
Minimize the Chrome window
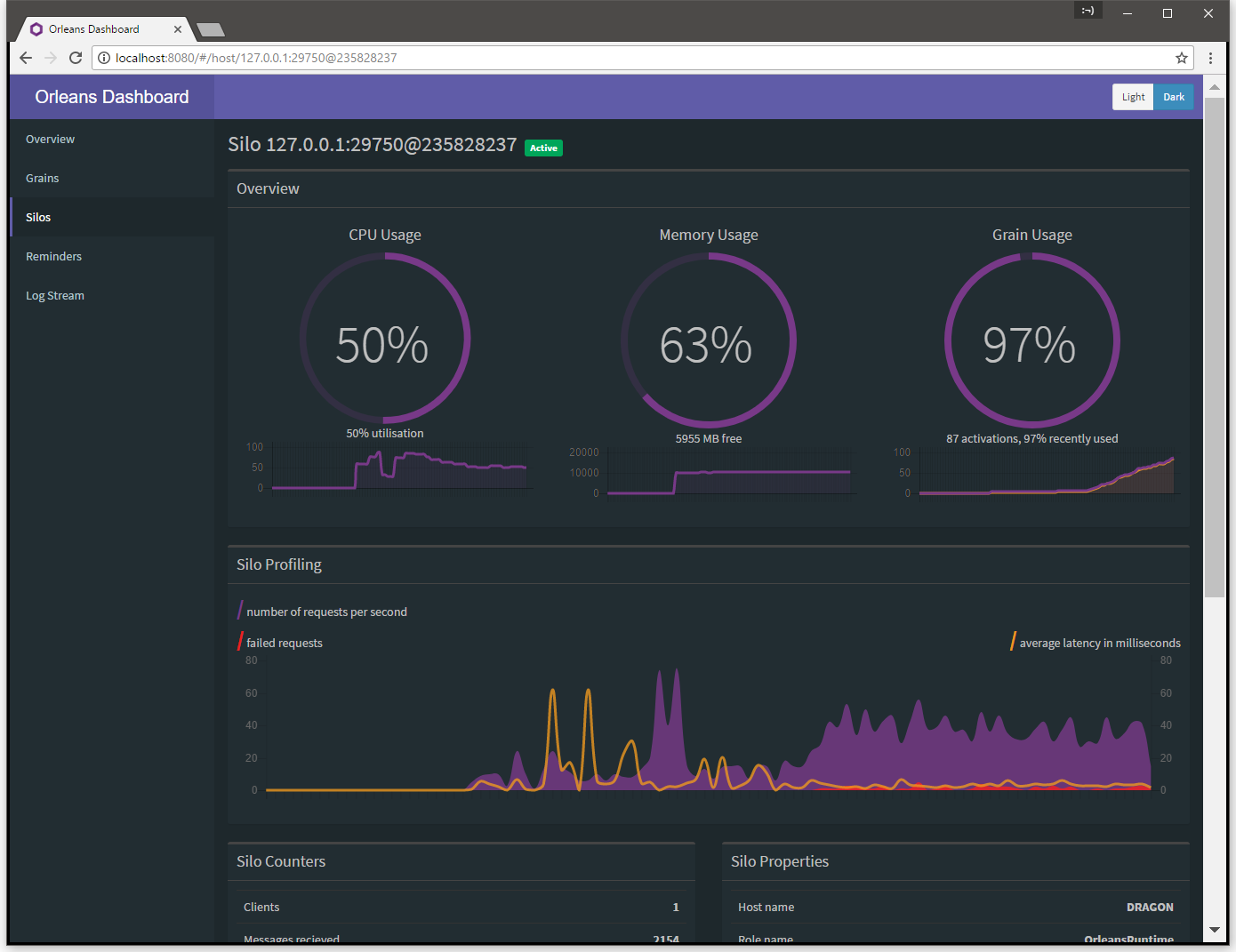click(x=1128, y=13)
